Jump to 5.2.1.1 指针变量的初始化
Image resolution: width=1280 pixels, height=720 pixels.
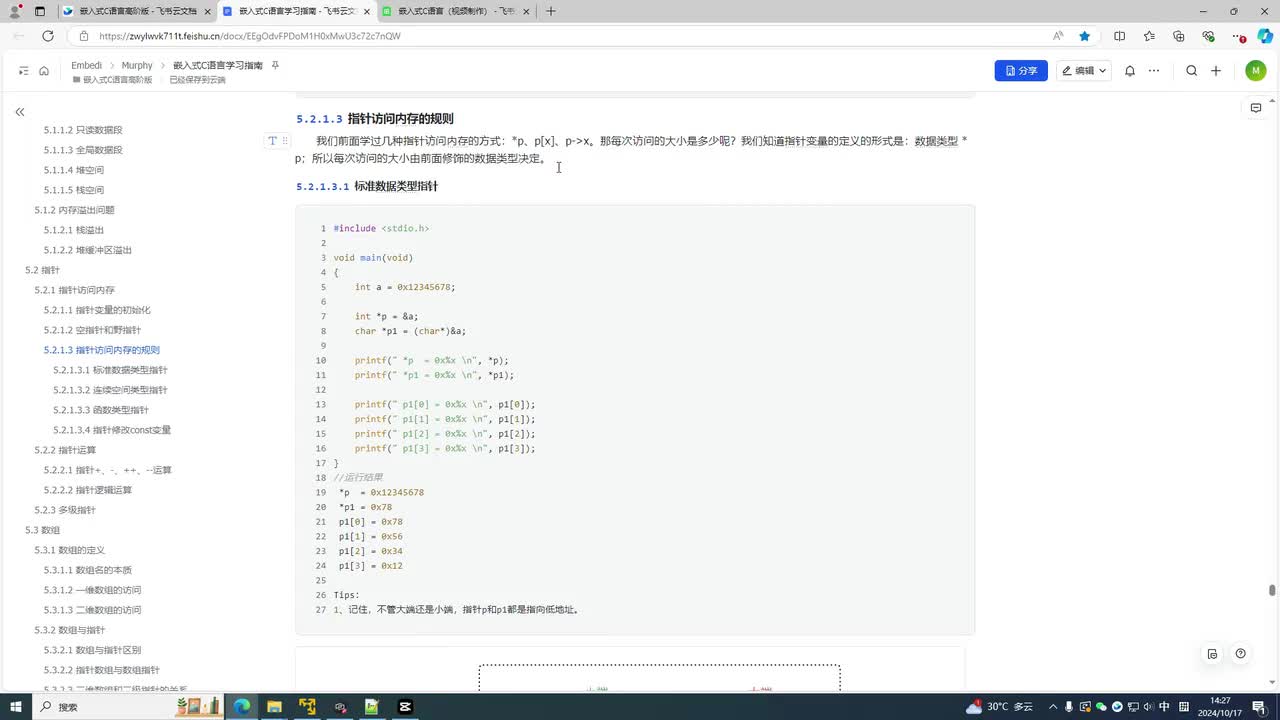(x=97, y=310)
